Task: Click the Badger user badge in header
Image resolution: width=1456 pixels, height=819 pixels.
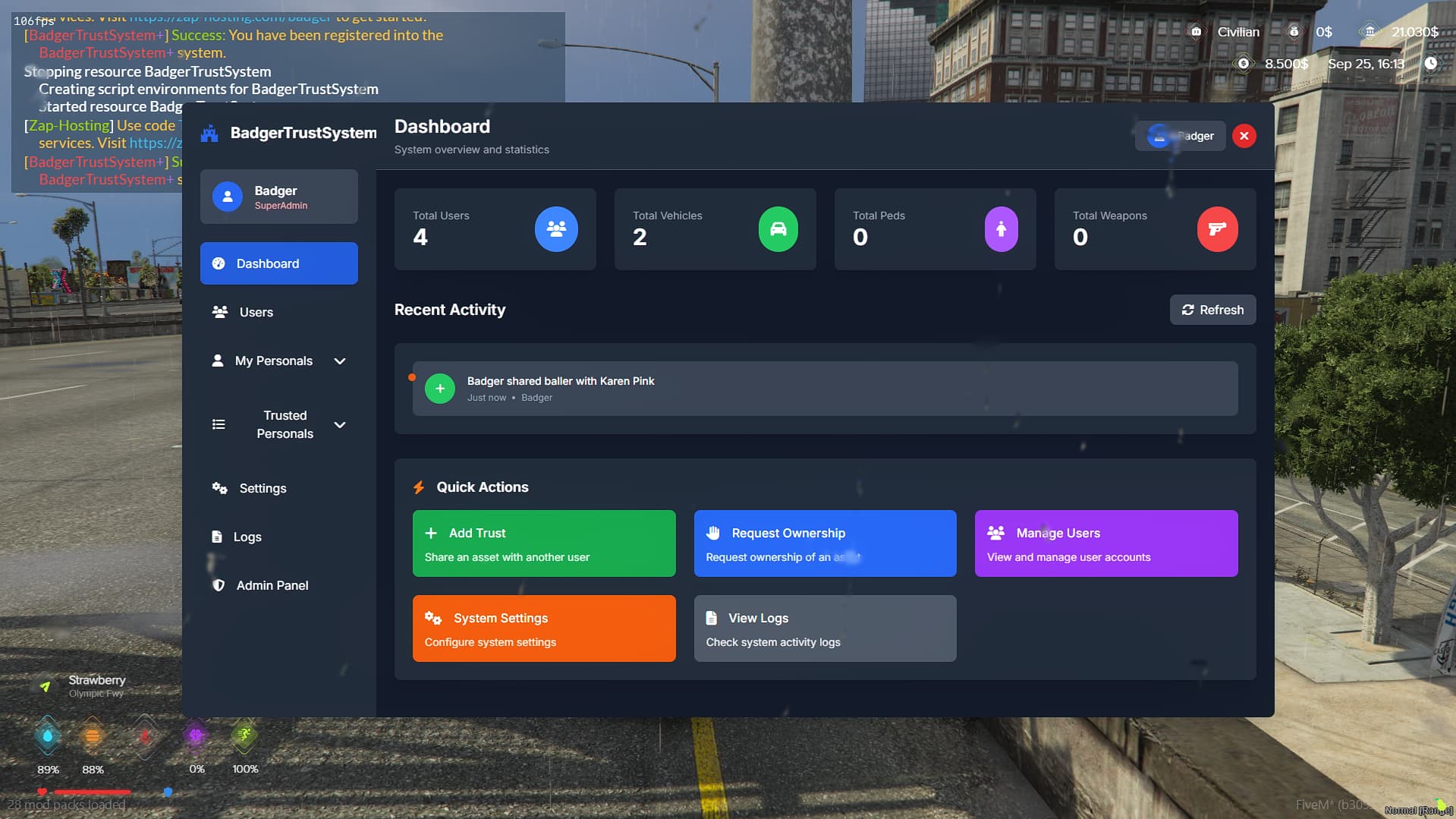Action: coord(1180,136)
